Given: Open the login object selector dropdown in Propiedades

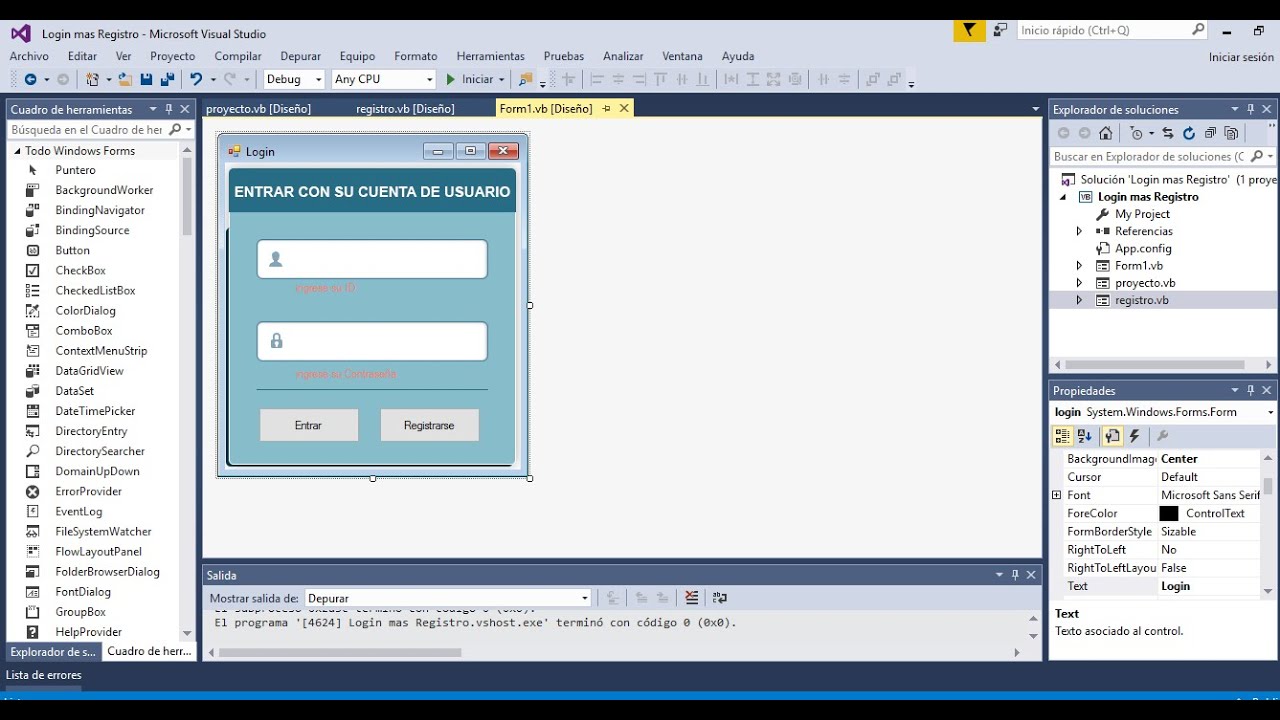Looking at the screenshot, I should tap(1270, 412).
